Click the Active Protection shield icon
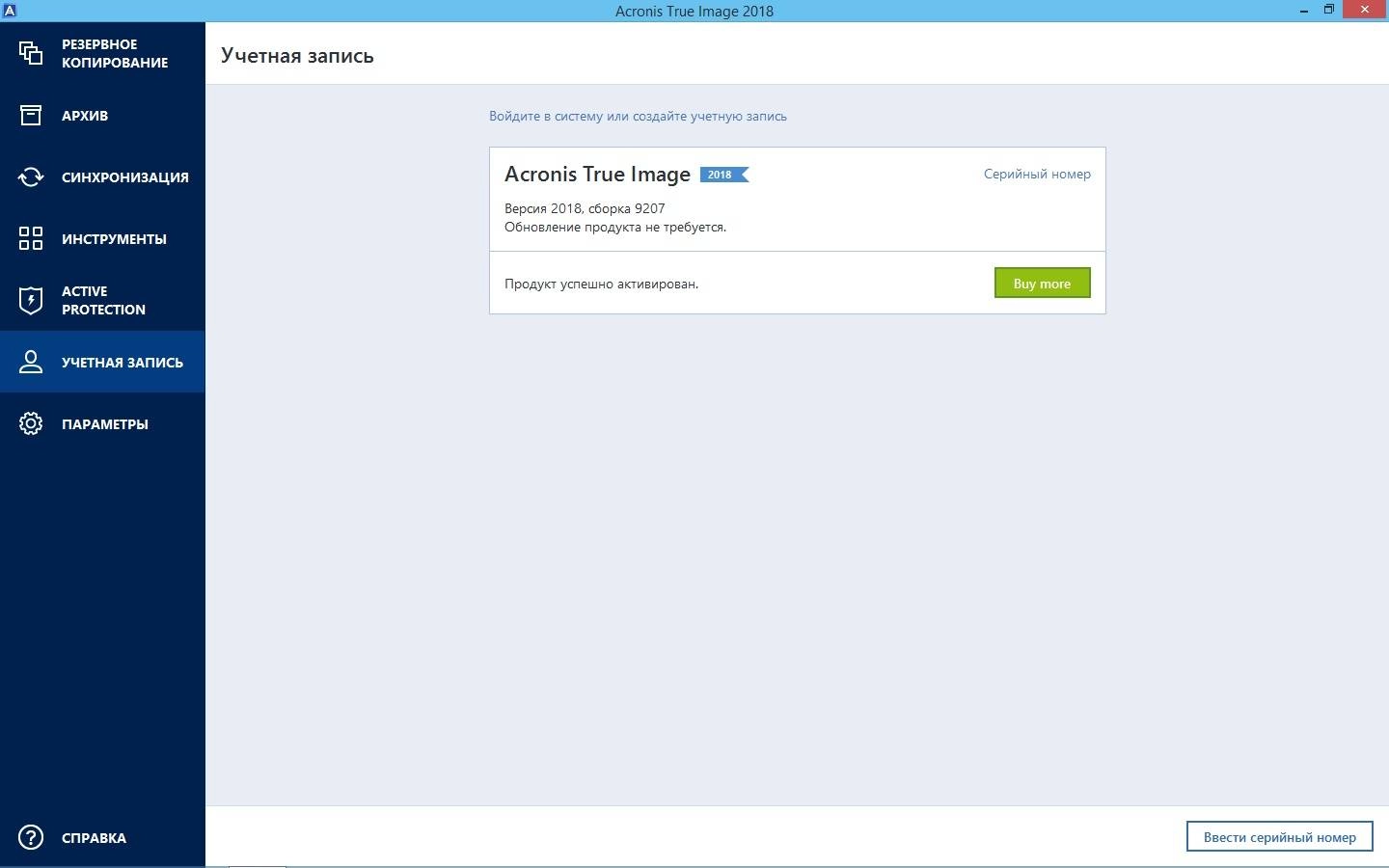 tap(31, 300)
